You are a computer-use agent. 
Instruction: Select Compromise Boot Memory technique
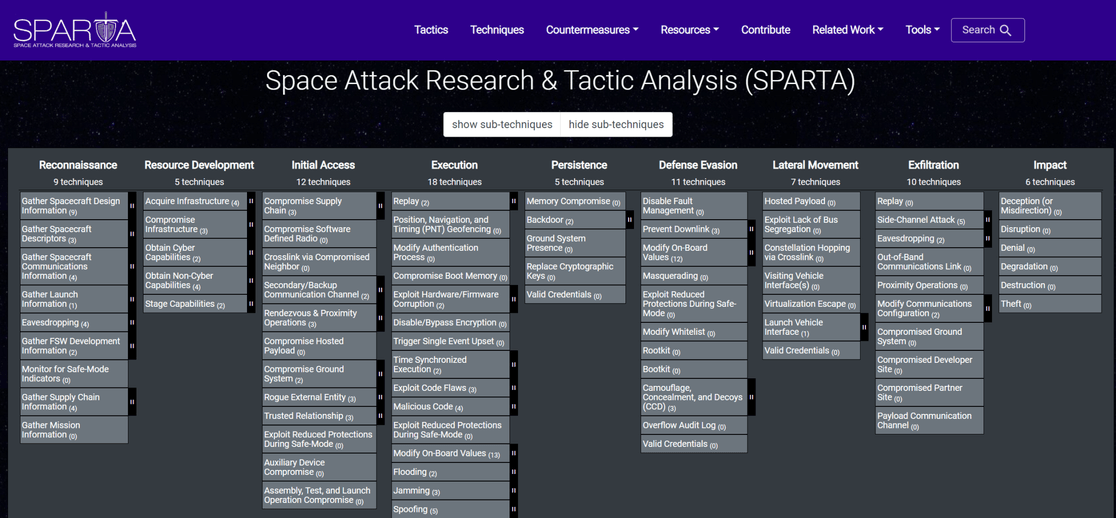tap(451, 275)
